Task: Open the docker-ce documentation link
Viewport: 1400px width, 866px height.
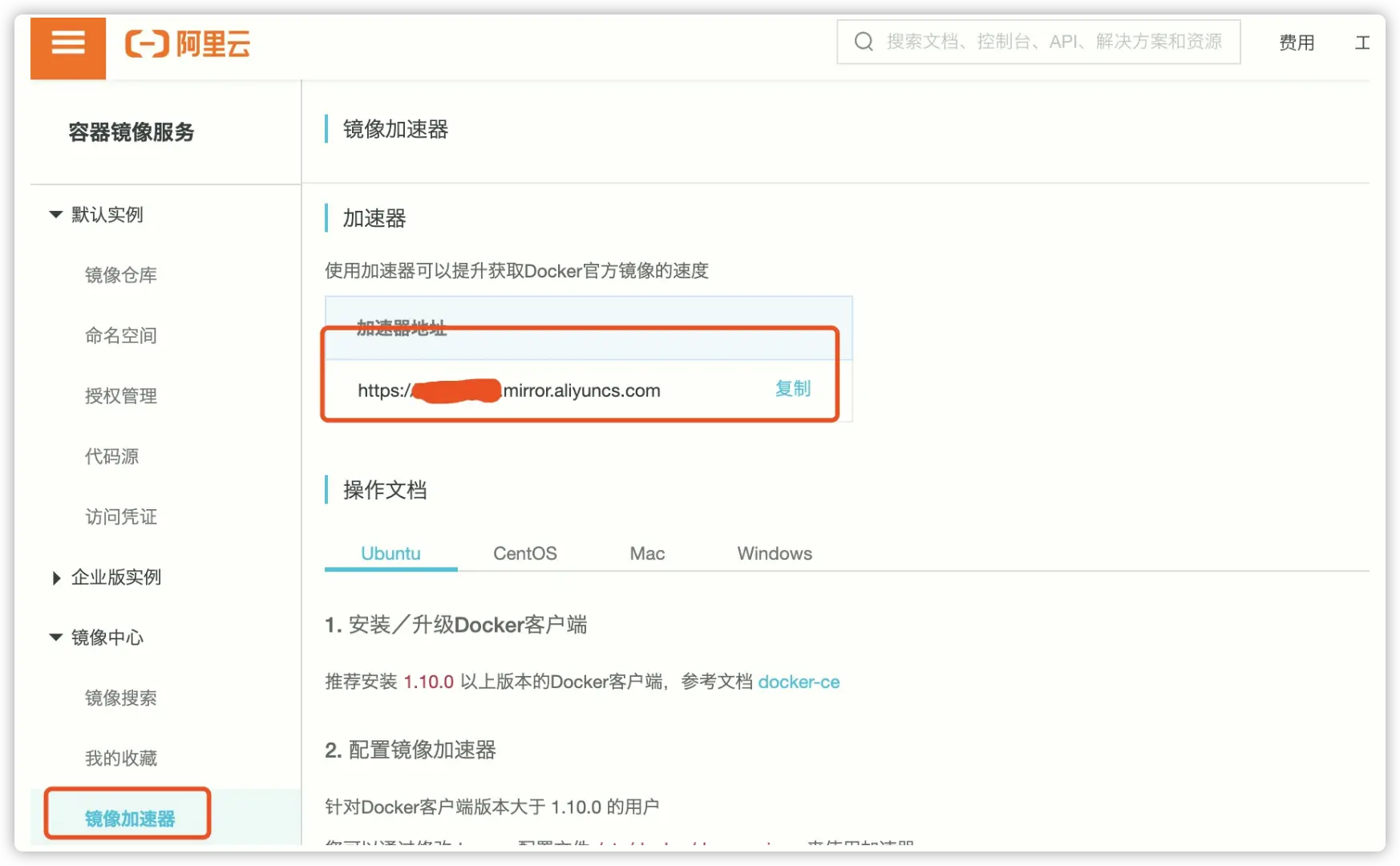Action: (x=799, y=682)
